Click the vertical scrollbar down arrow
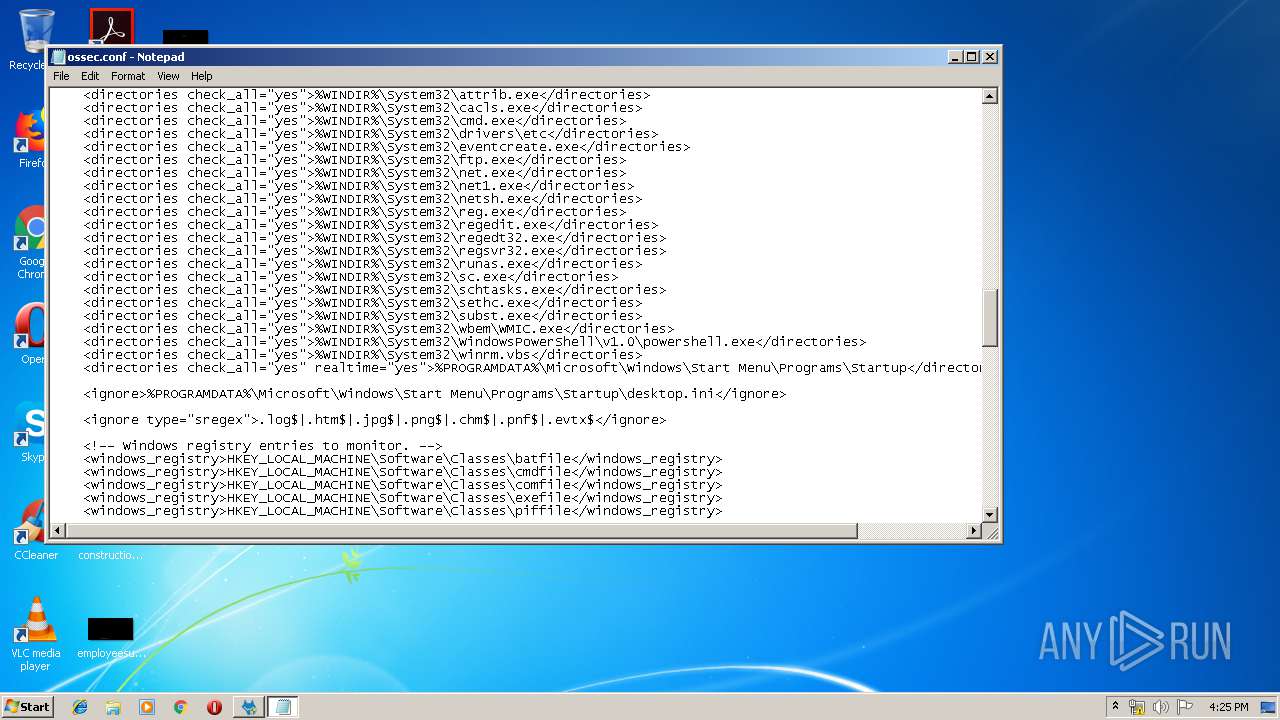 coord(990,515)
